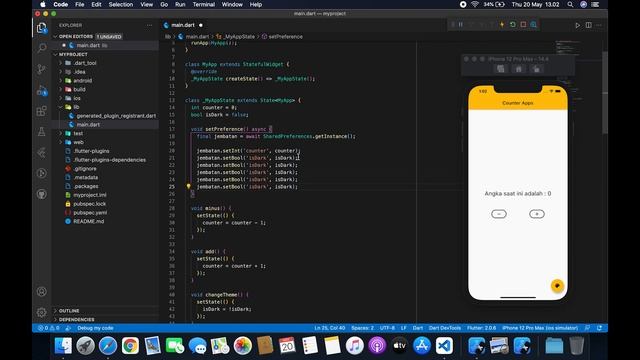Open pubspec.yaml in the explorer
The image size is (640, 360).
(x=105, y=213)
